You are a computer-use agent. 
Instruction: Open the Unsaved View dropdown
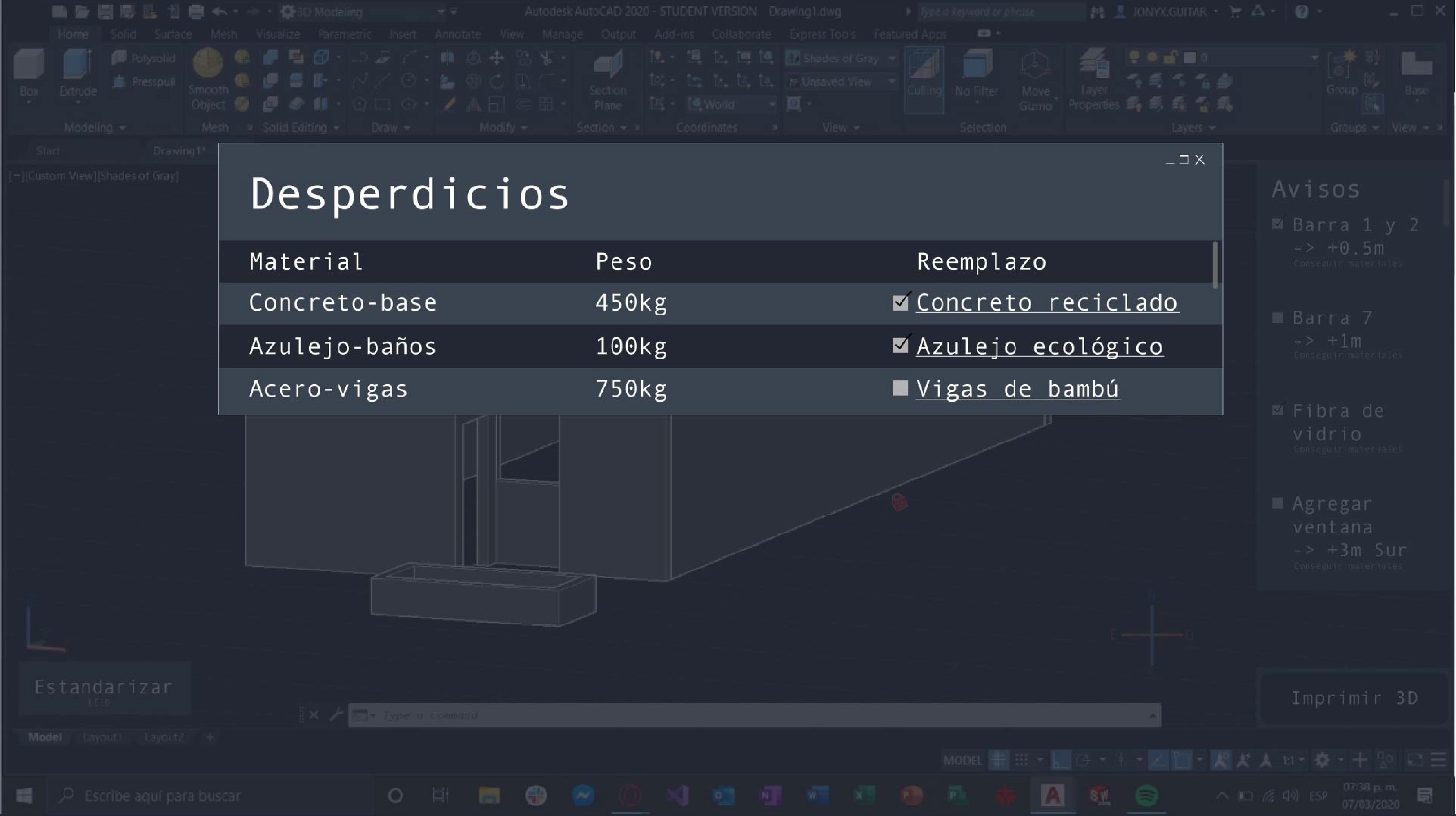842,82
